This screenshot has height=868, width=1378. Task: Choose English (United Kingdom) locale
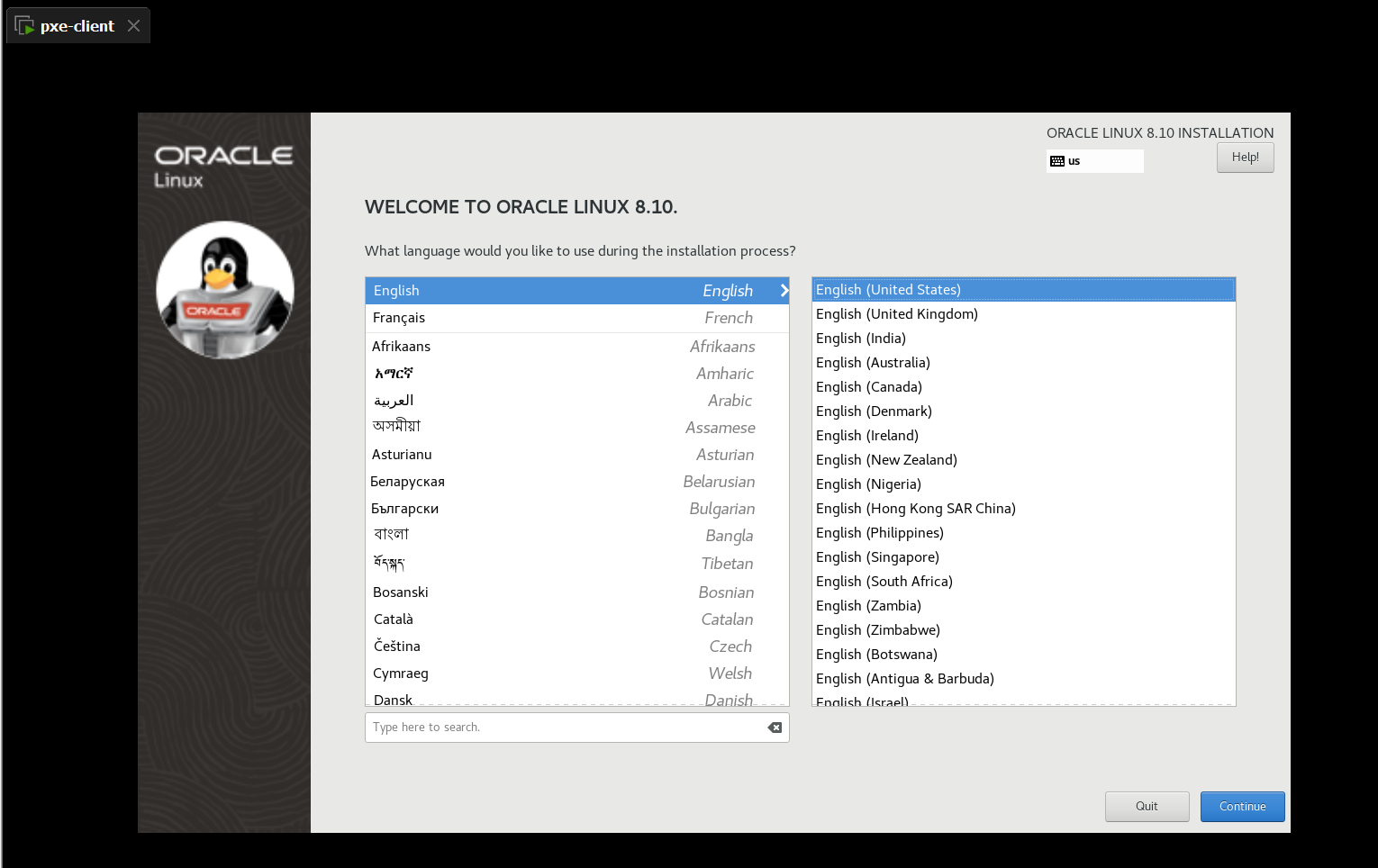(x=1024, y=314)
